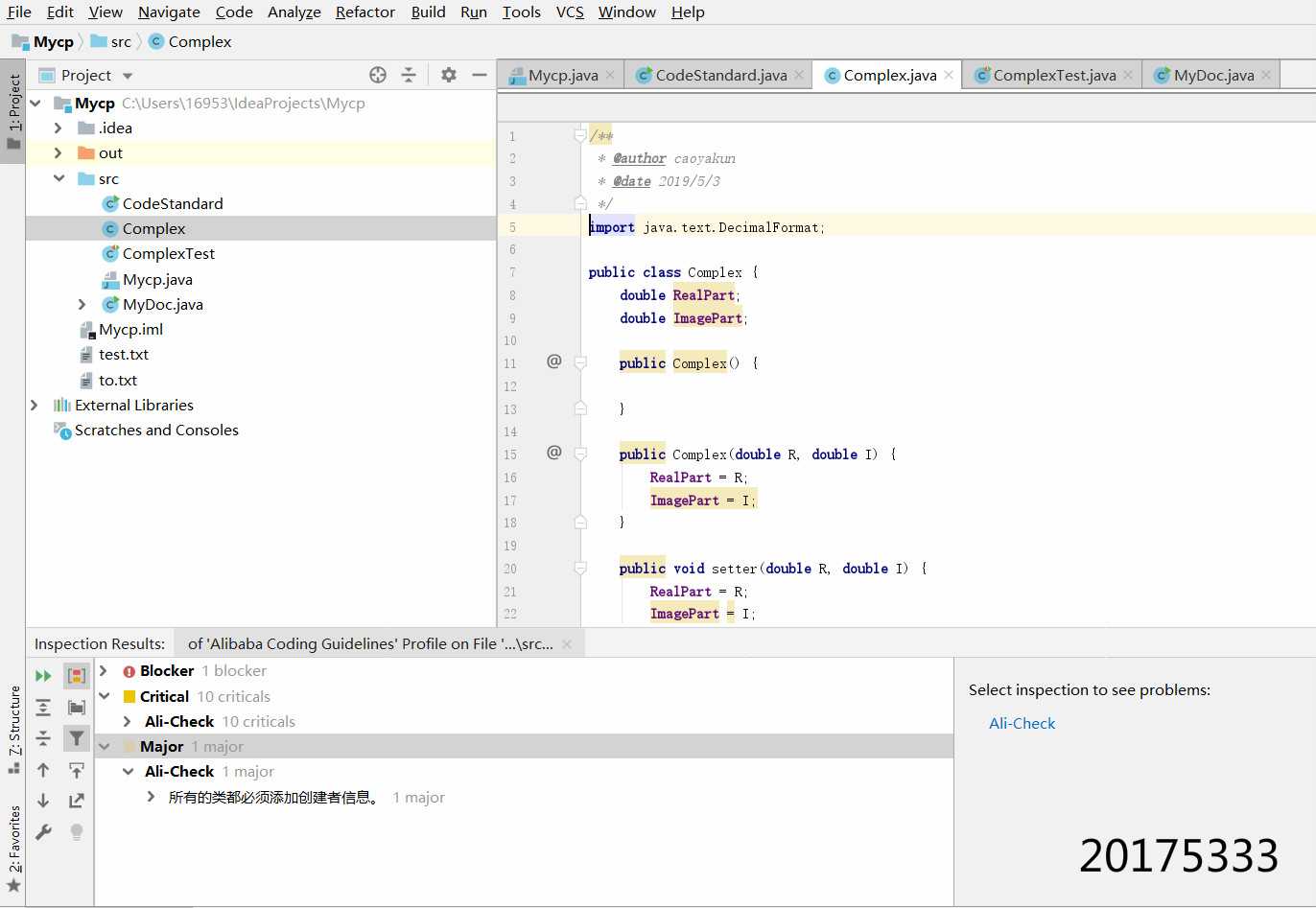The height and width of the screenshot is (908, 1316).
Task: Close the Mycp.java tab
Action: click(x=610, y=75)
